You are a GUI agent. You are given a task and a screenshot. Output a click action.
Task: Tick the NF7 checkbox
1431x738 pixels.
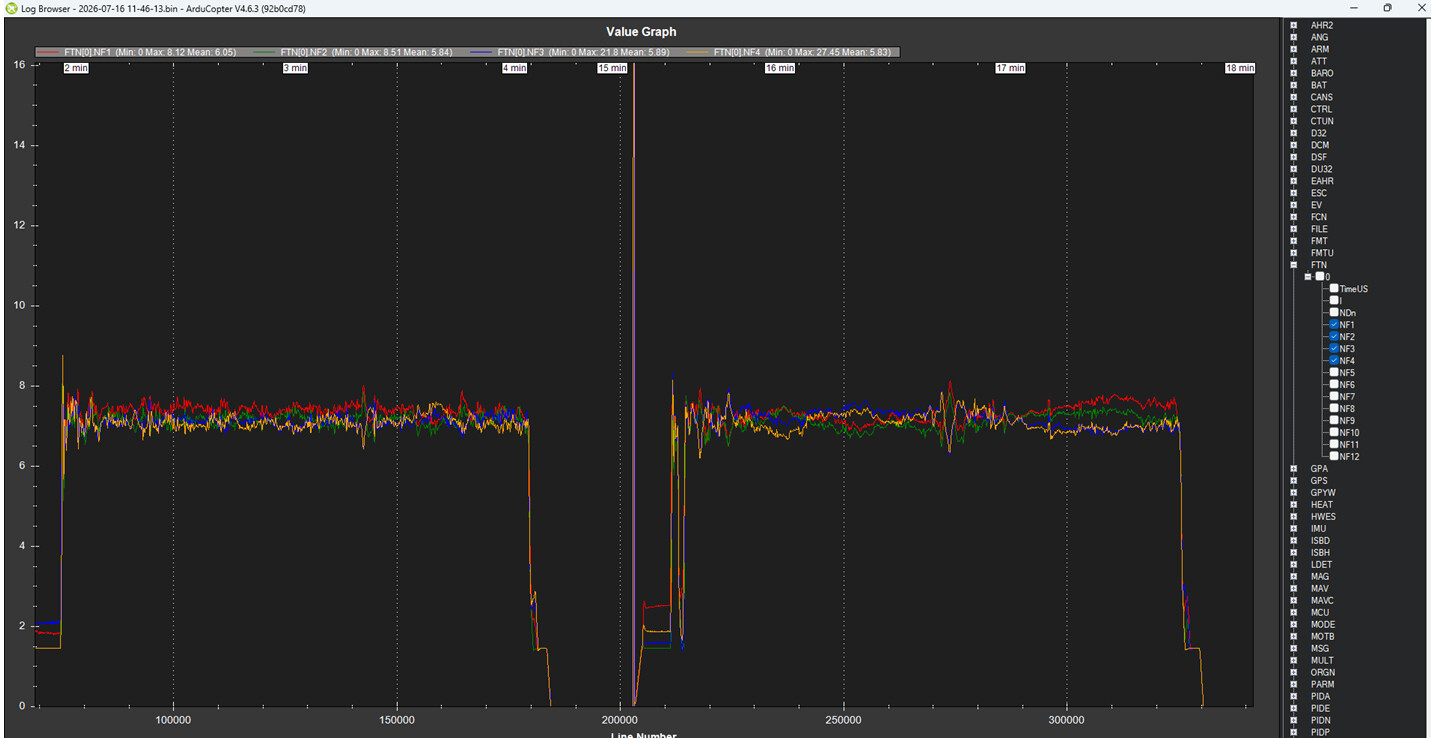[1334, 397]
